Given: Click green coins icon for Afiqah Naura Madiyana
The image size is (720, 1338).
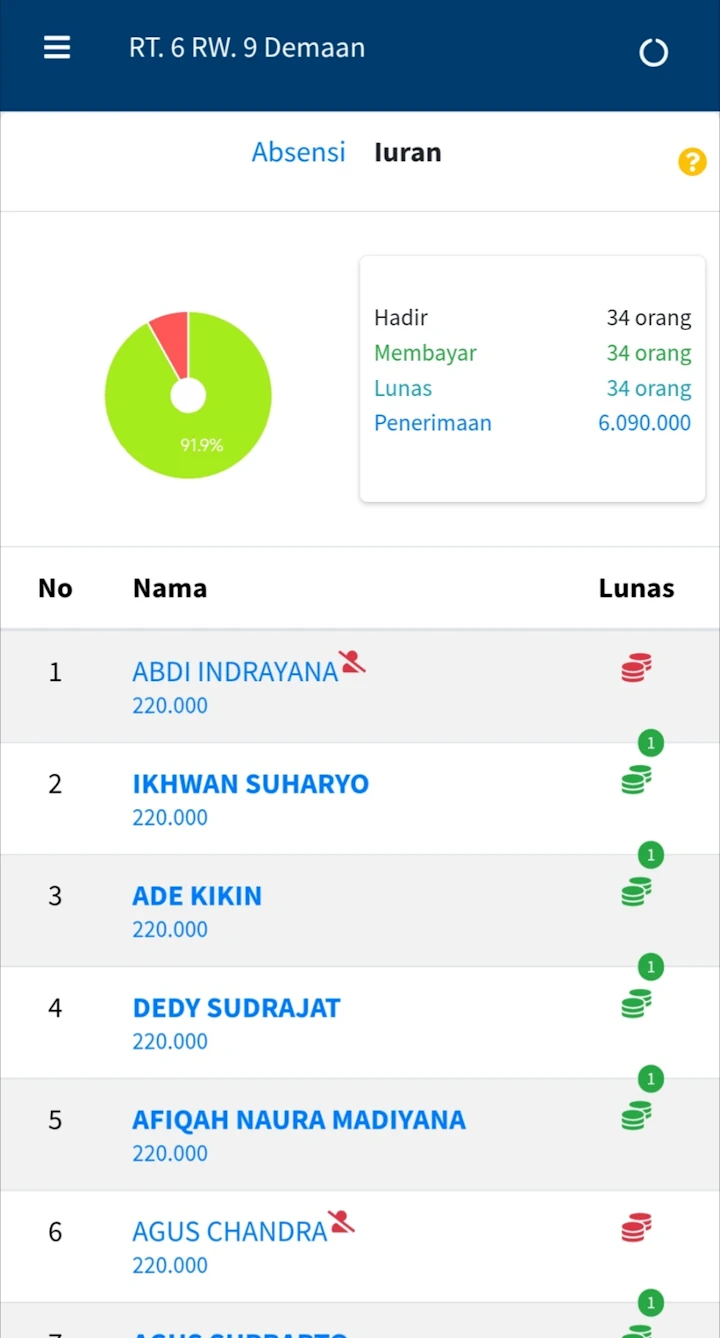Looking at the screenshot, I should pos(636,1116).
